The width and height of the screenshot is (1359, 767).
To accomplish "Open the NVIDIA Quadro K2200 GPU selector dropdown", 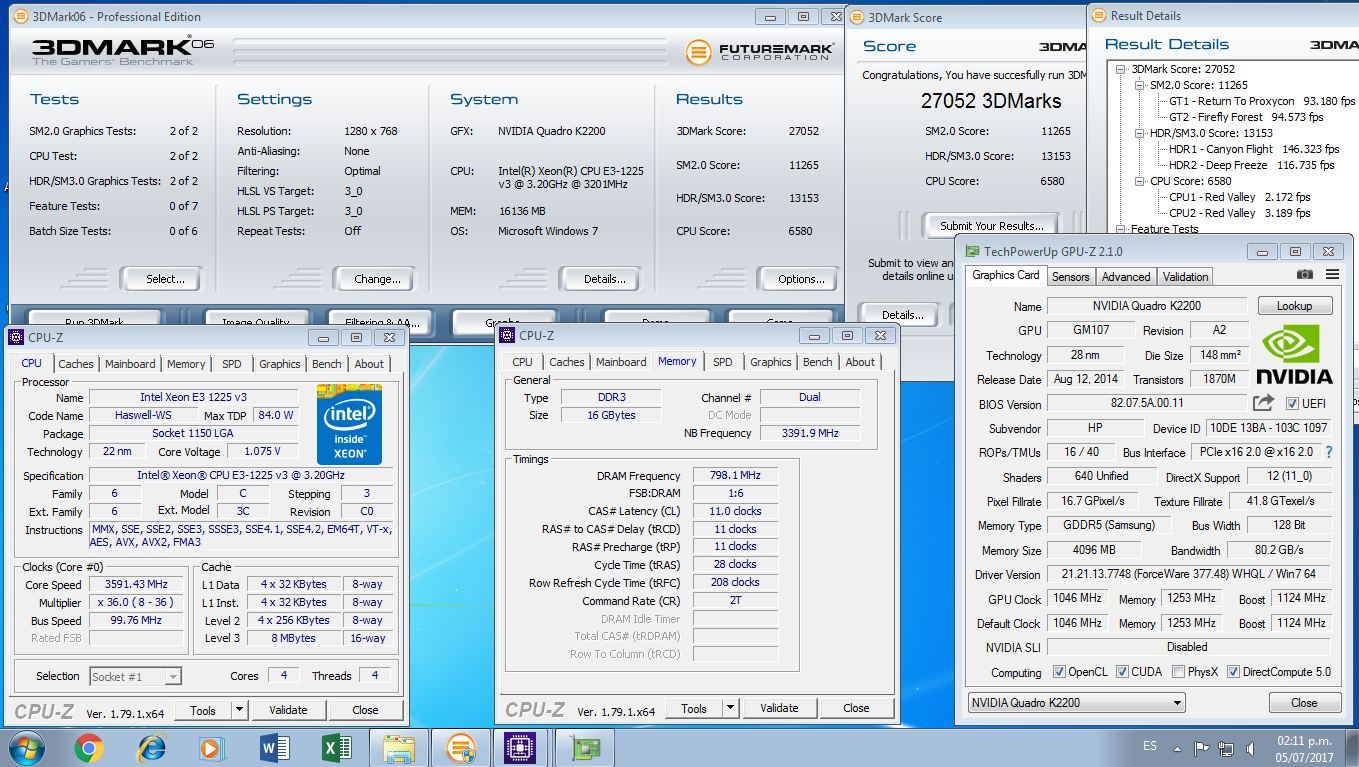I will pos(1076,702).
